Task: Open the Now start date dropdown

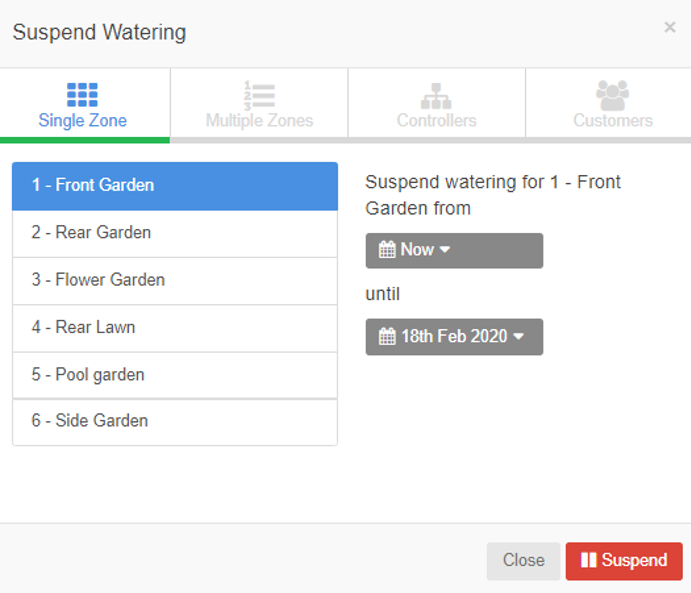Action: click(454, 251)
